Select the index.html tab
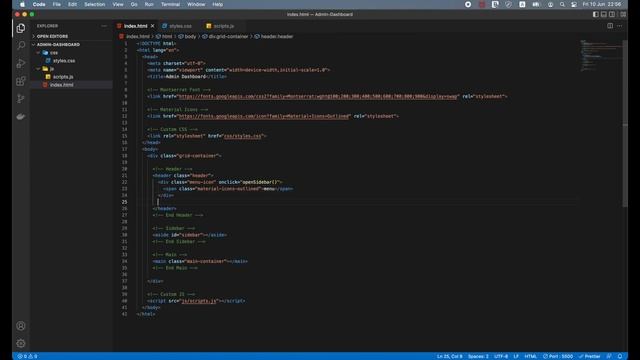Viewport: 640px width, 360px height. tap(136, 26)
